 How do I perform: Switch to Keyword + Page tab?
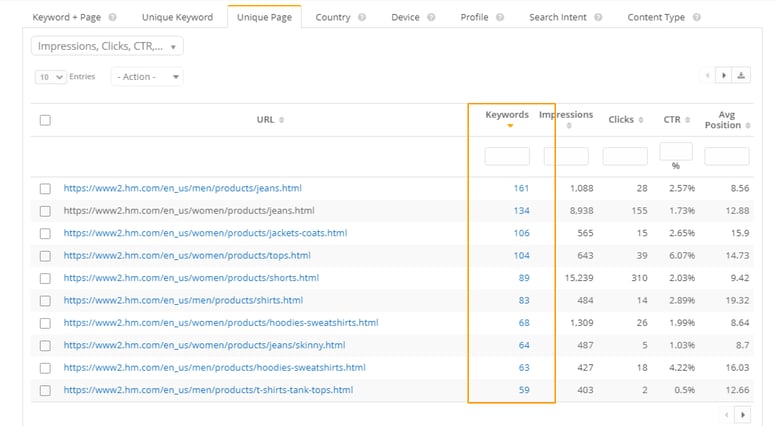66,17
